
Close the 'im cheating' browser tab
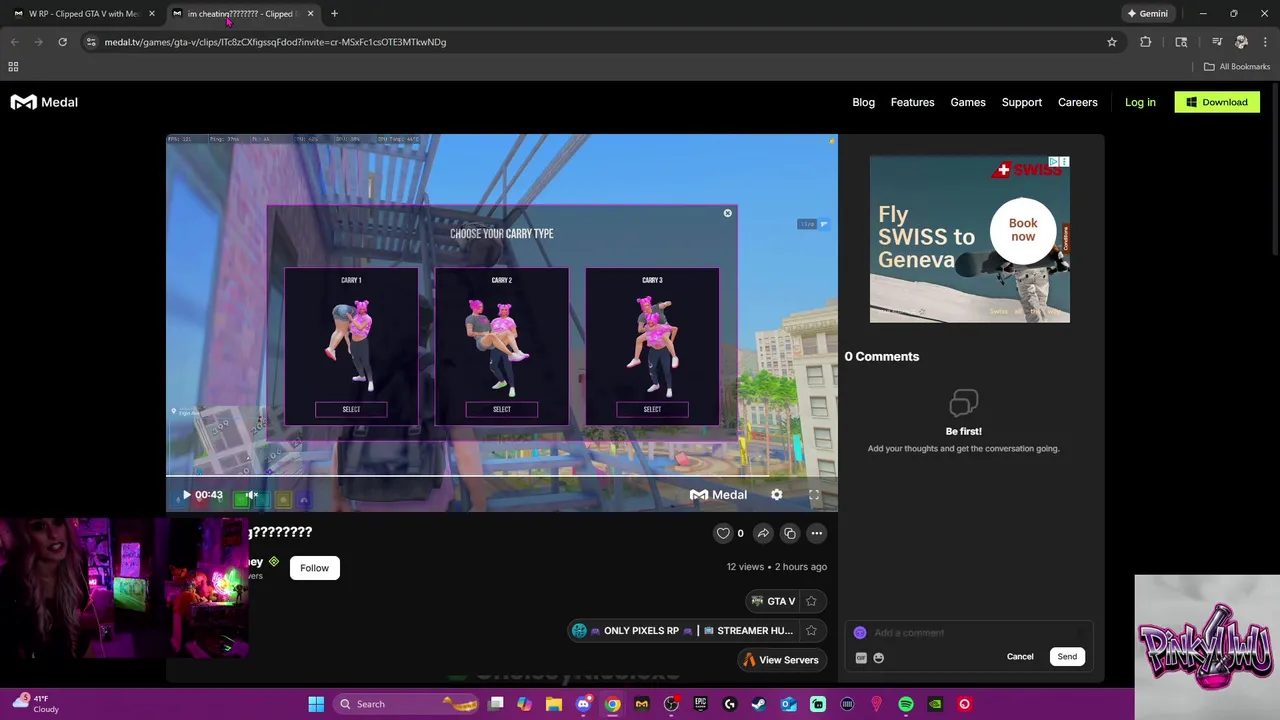click(x=310, y=14)
